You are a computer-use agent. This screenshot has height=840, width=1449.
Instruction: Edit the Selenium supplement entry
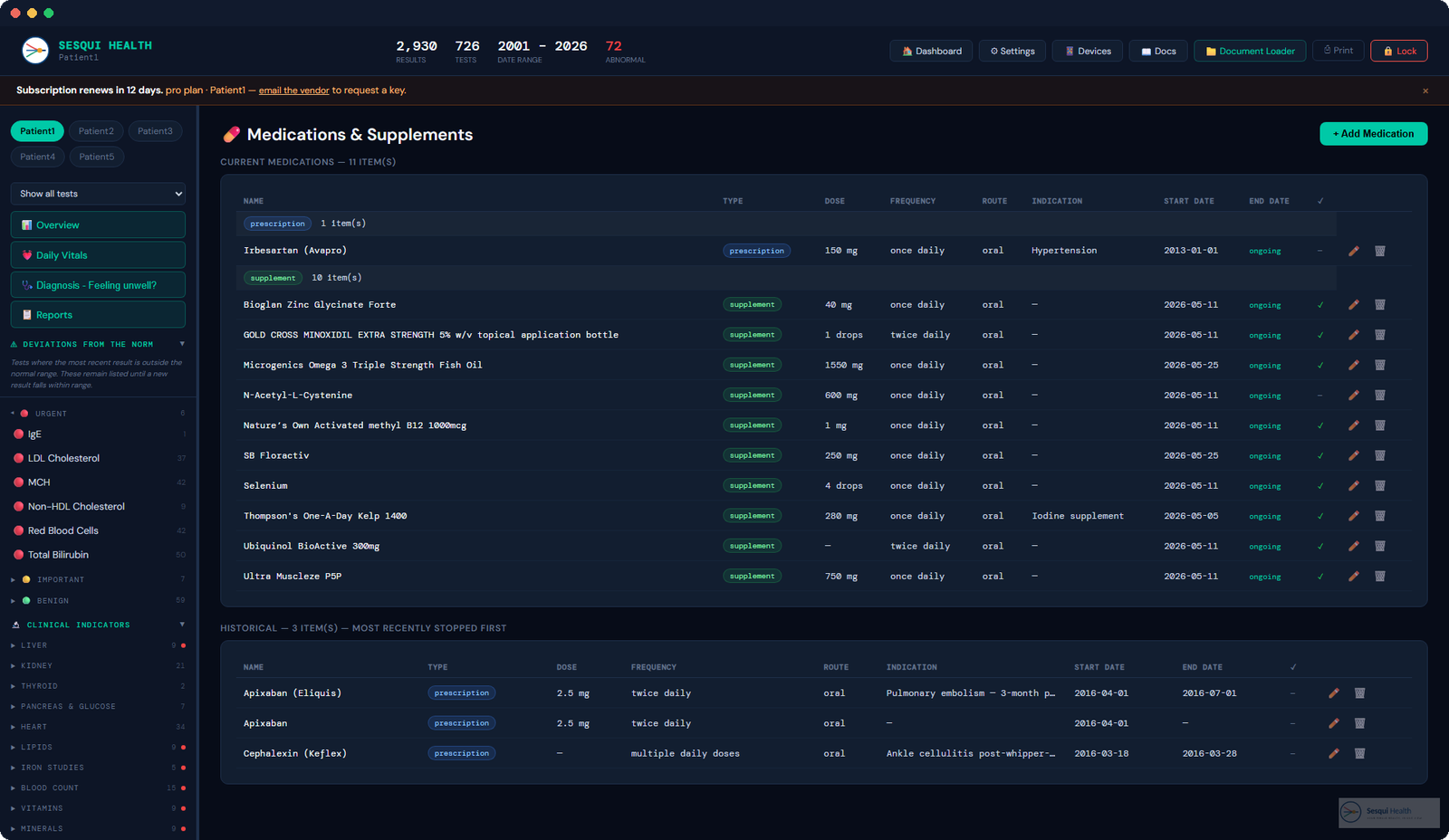coord(1354,486)
